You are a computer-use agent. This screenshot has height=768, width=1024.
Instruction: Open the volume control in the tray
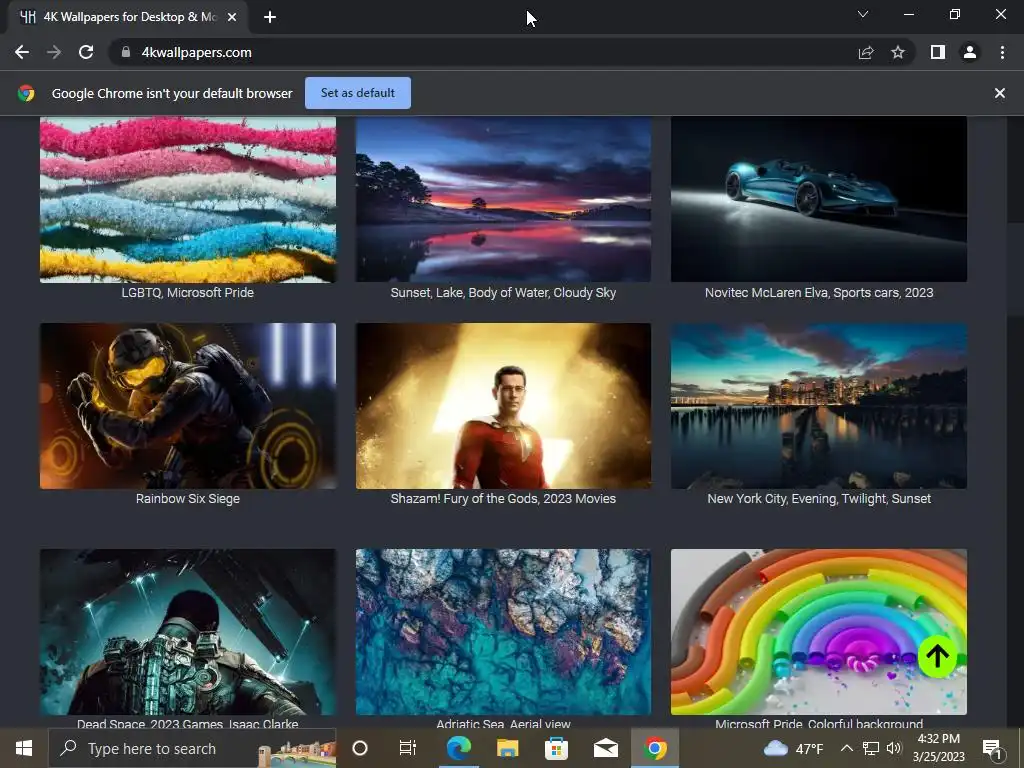[894, 748]
